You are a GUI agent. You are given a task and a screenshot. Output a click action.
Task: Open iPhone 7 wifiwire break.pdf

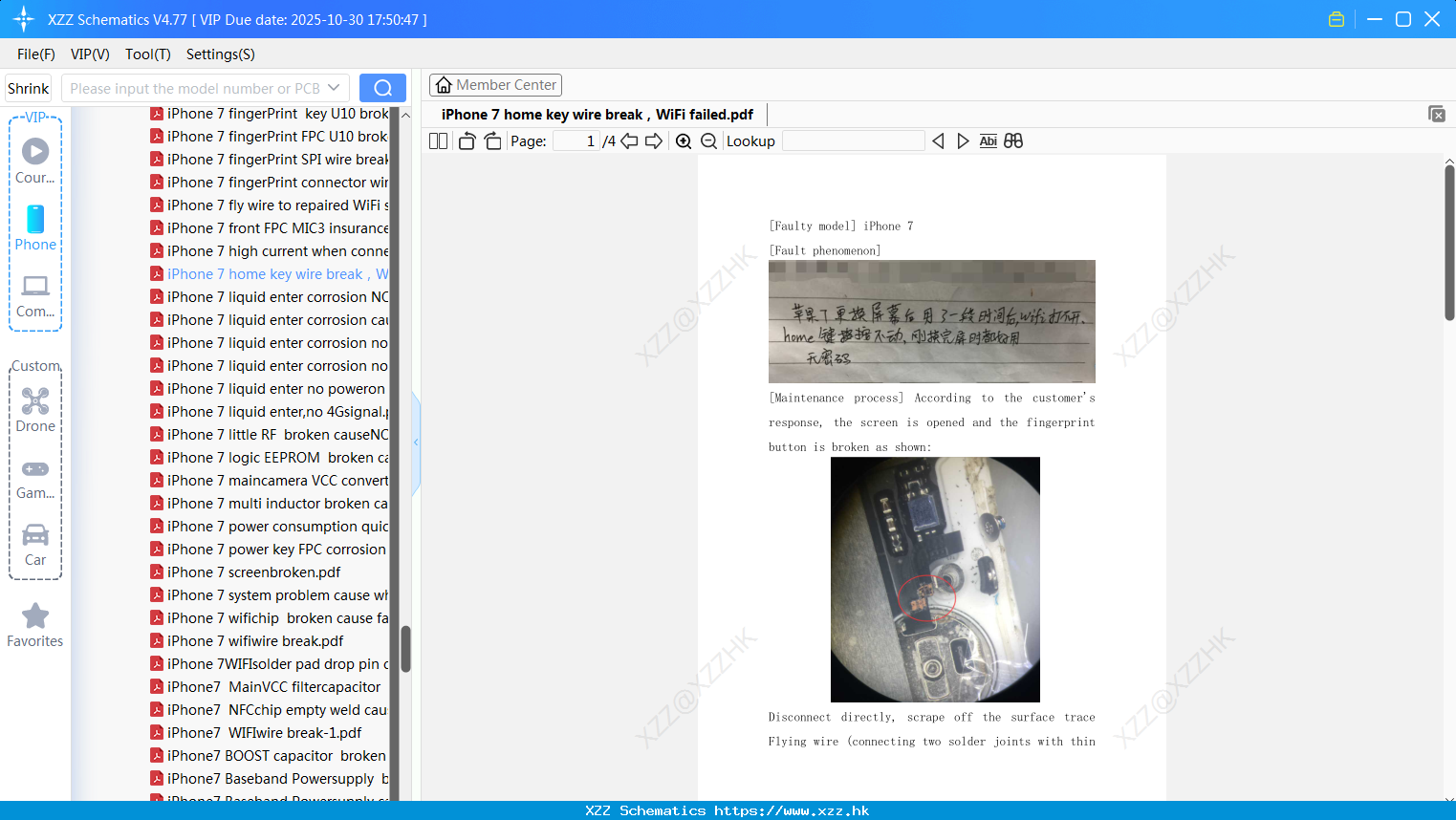pos(247,641)
